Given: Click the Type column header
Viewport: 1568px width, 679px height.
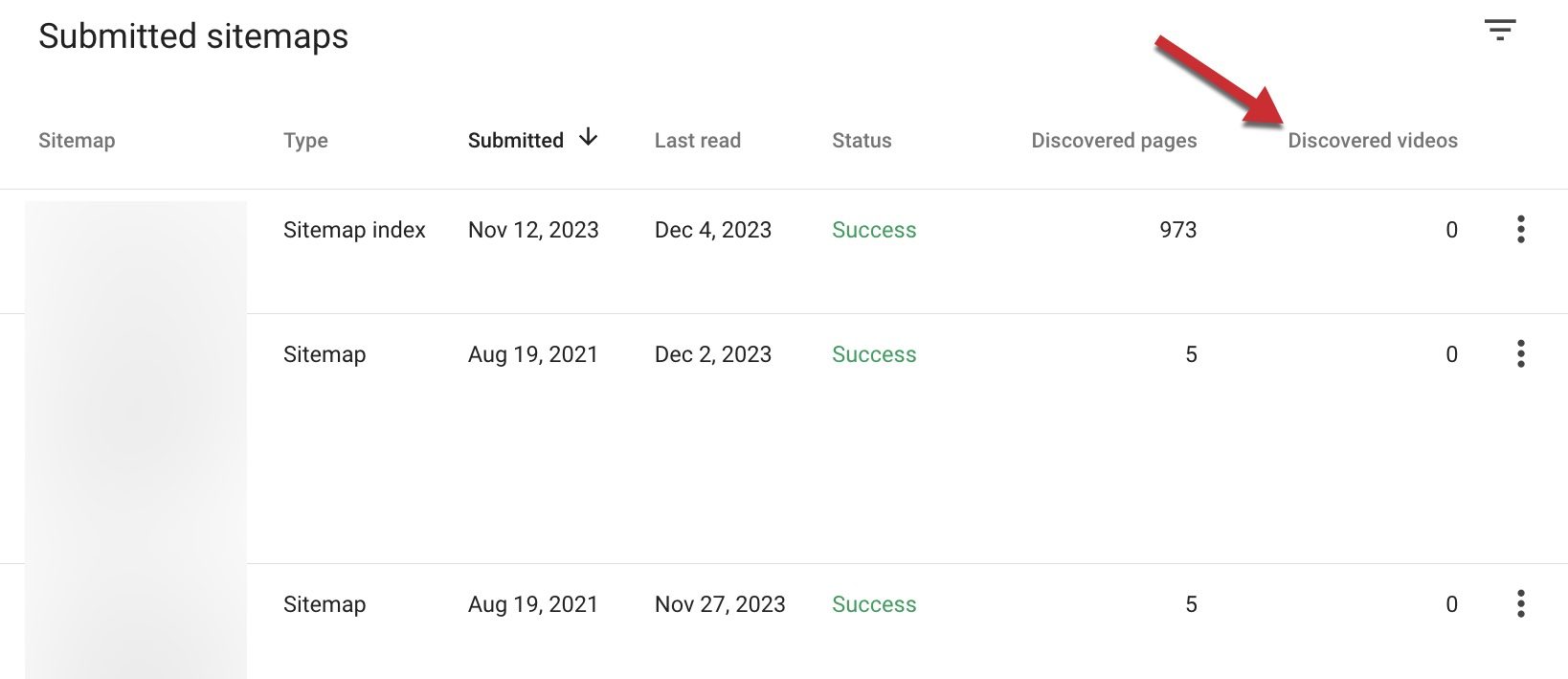Looking at the screenshot, I should click(x=305, y=141).
